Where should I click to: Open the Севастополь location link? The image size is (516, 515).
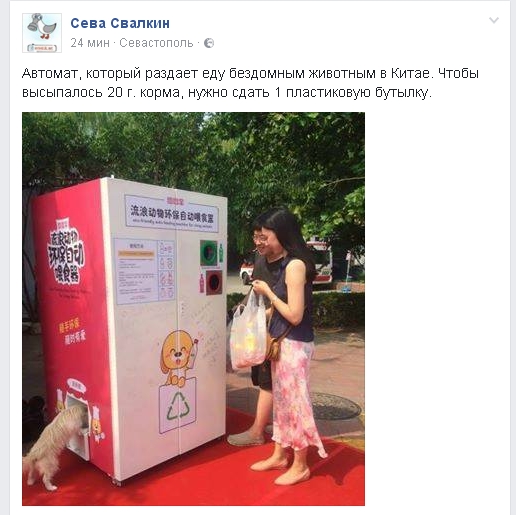[x=156, y=43]
